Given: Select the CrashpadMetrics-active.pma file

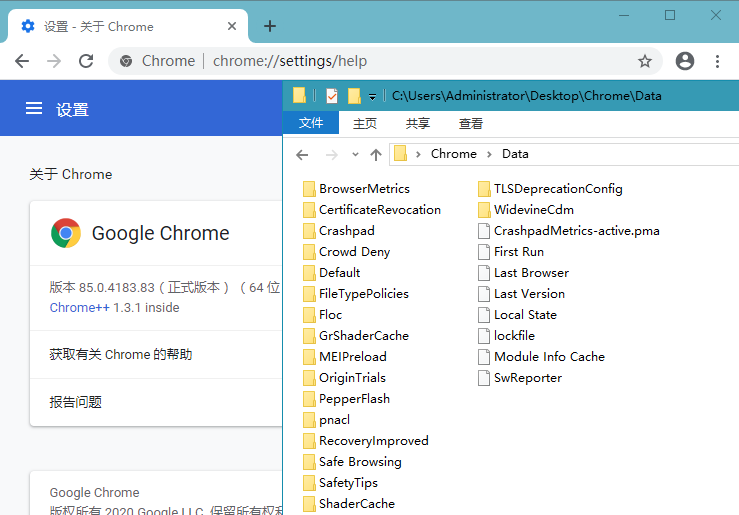Looking at the screenshot, I should pos(569,231).
